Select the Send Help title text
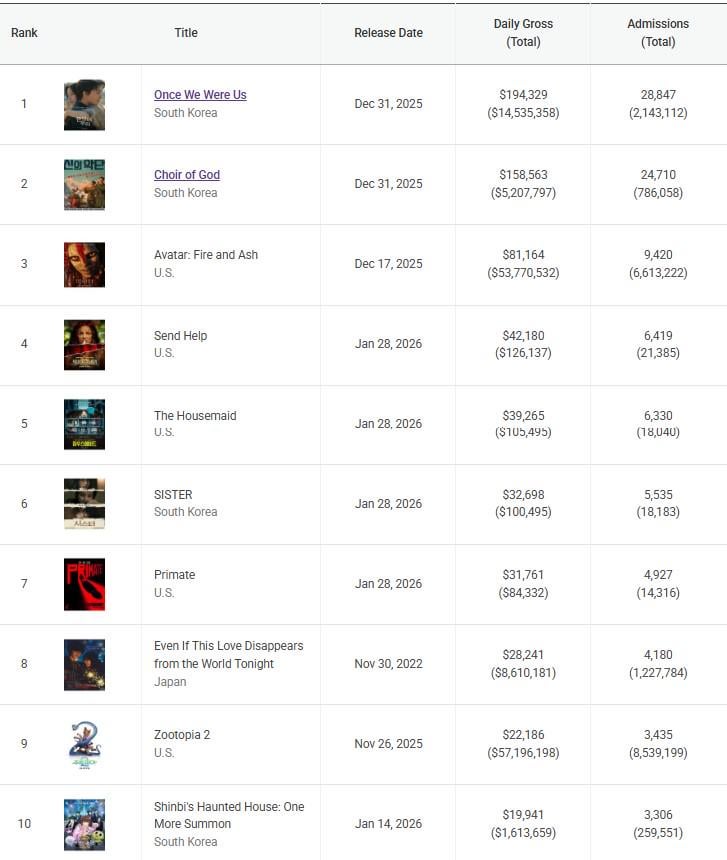Image resolution: width=727 pixels, height=860 pixels. (x=181, y=336)
